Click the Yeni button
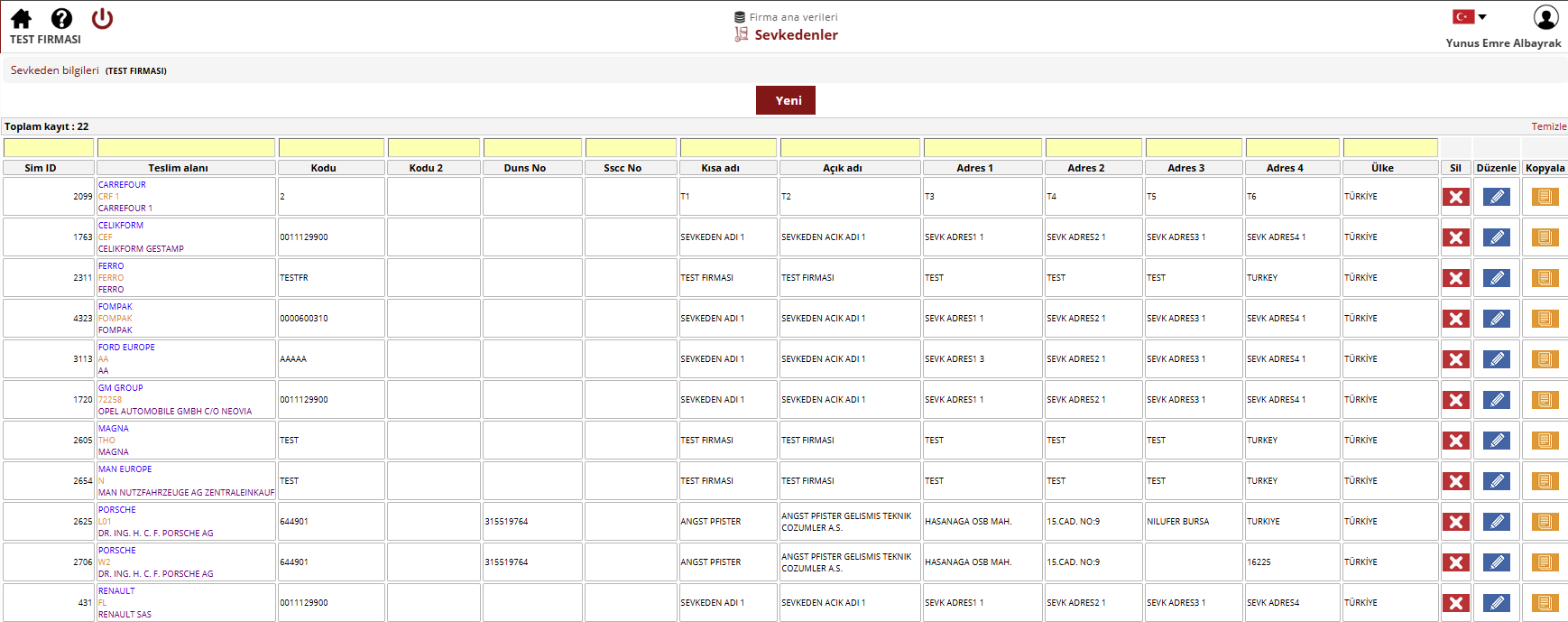The height and width of the screenshot is (622, 1568). 786,100
